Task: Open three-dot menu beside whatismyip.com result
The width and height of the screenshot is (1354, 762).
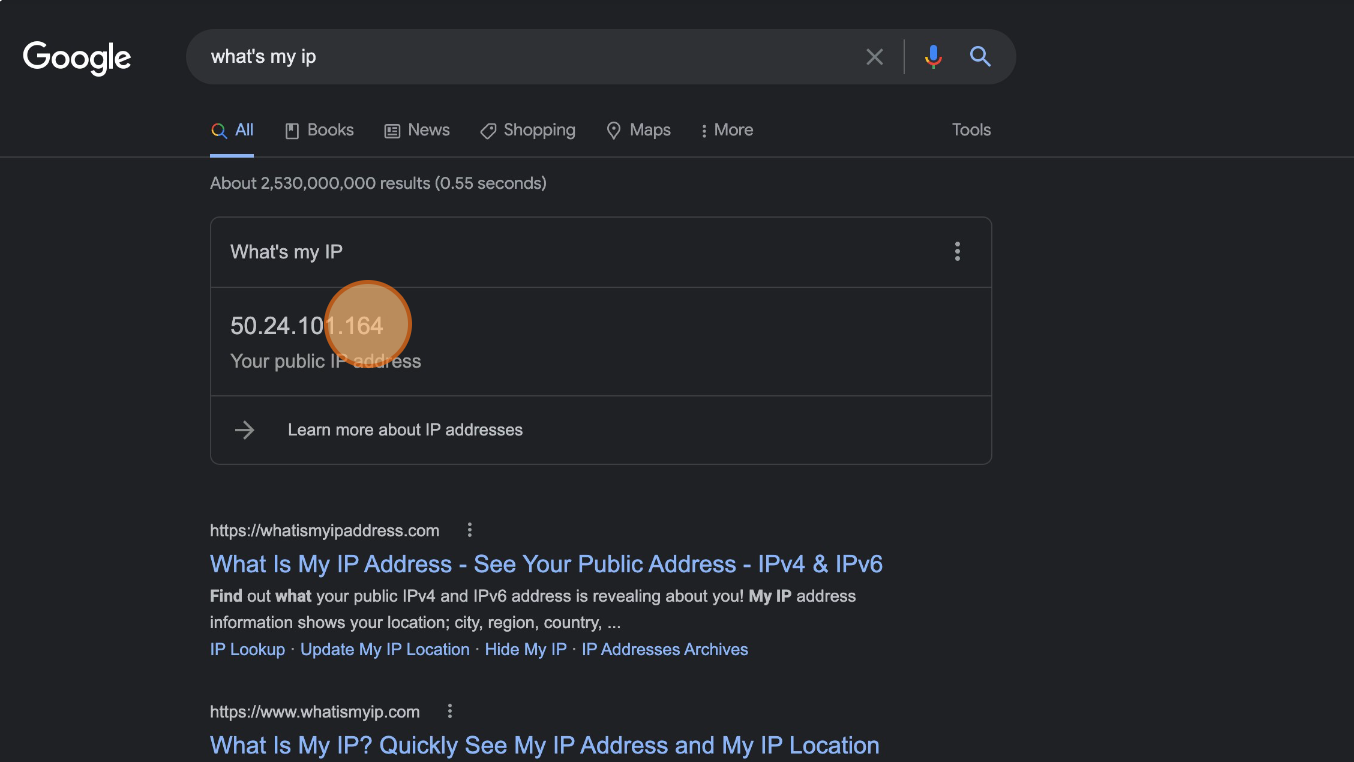Action: 450,712
